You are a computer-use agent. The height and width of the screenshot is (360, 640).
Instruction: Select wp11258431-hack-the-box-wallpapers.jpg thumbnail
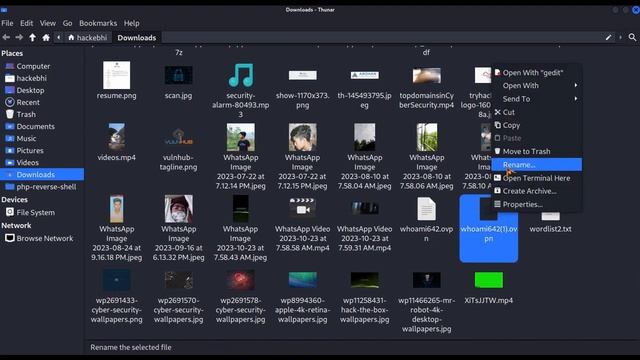point(364,280)
